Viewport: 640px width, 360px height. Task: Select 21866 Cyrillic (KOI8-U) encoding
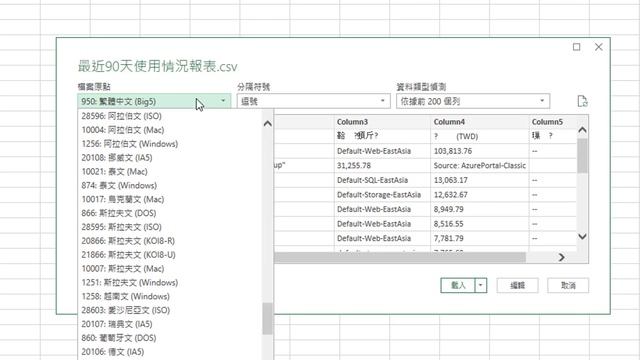coord(169,255)
